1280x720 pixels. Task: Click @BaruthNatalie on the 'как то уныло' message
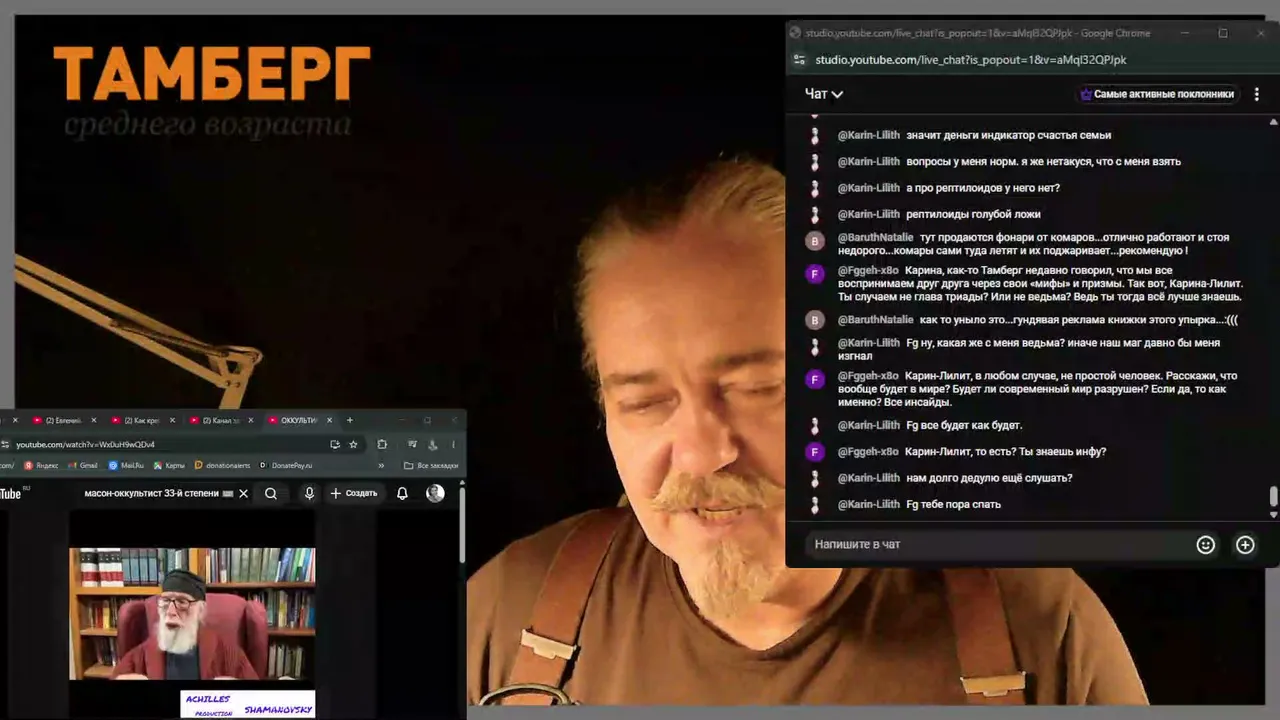point(875,320)
